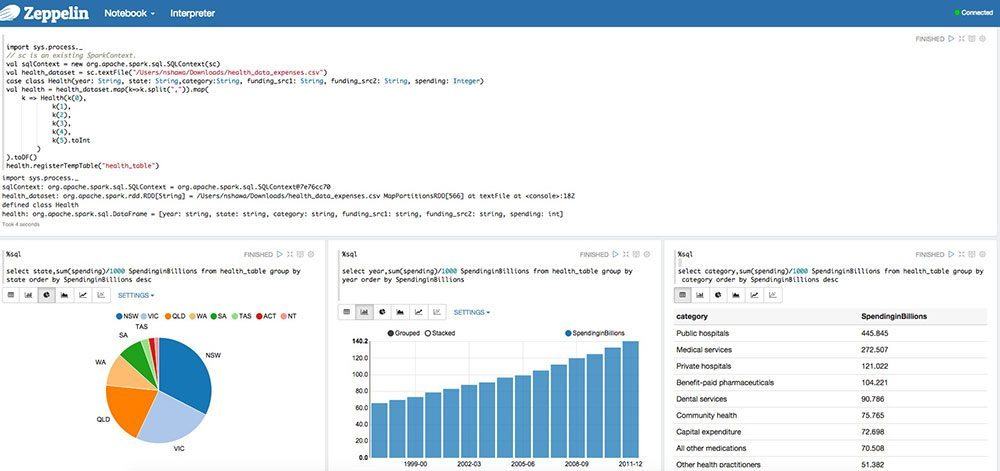Expand SETTINGS in the year bar chart paragraph

(x=472, y=312)
